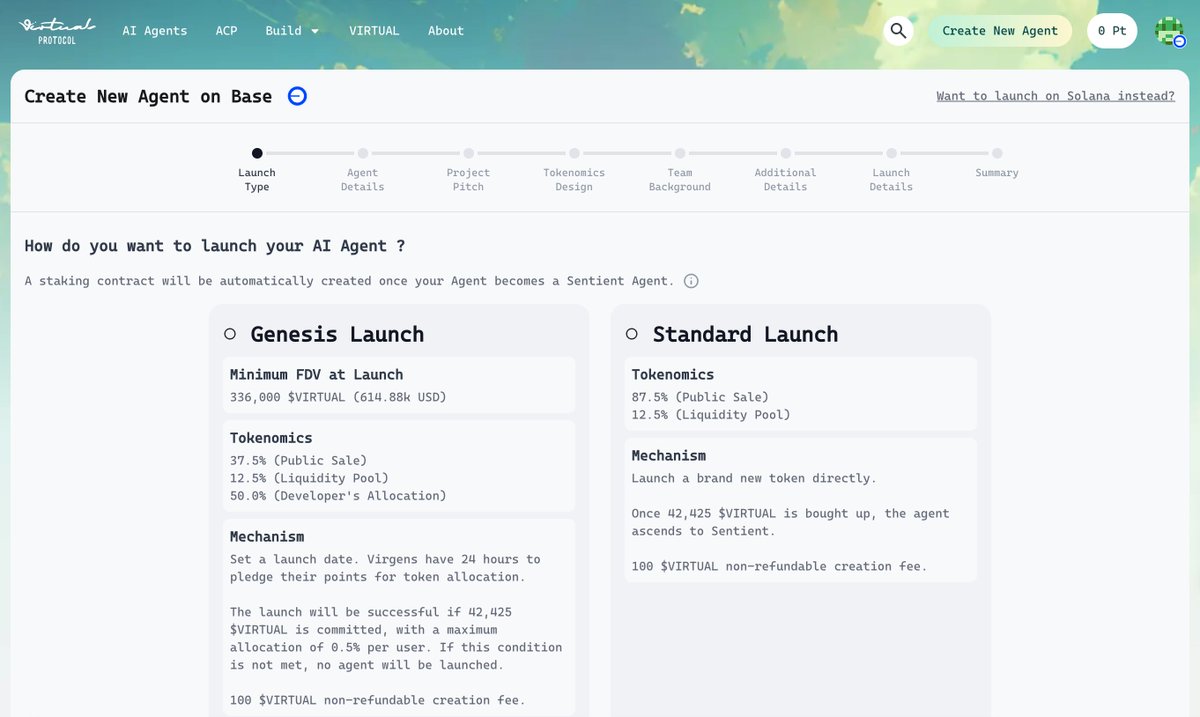Viewport: 1200px width, 717px height.
Task: Select the Genesis Launch radio button
Action: click(230, 334)
